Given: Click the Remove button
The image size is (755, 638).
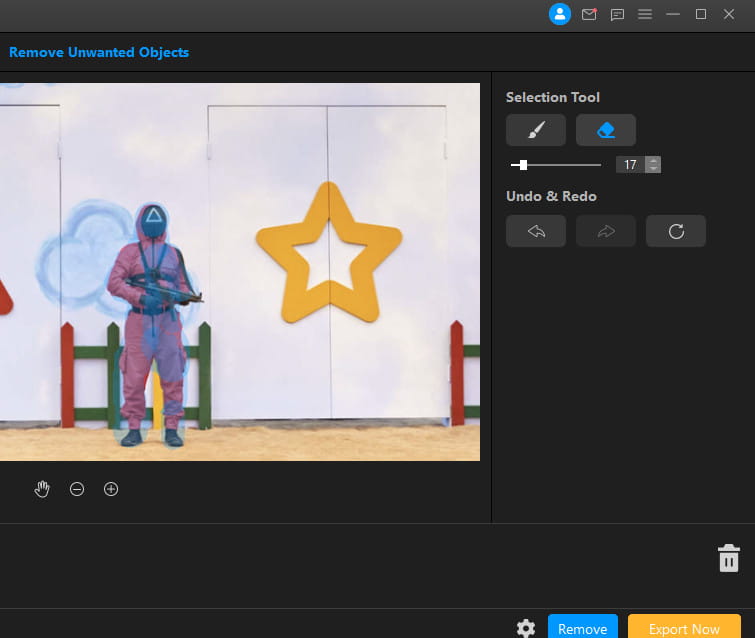Looking at the screenshot, I should click(x=583, y=627).
